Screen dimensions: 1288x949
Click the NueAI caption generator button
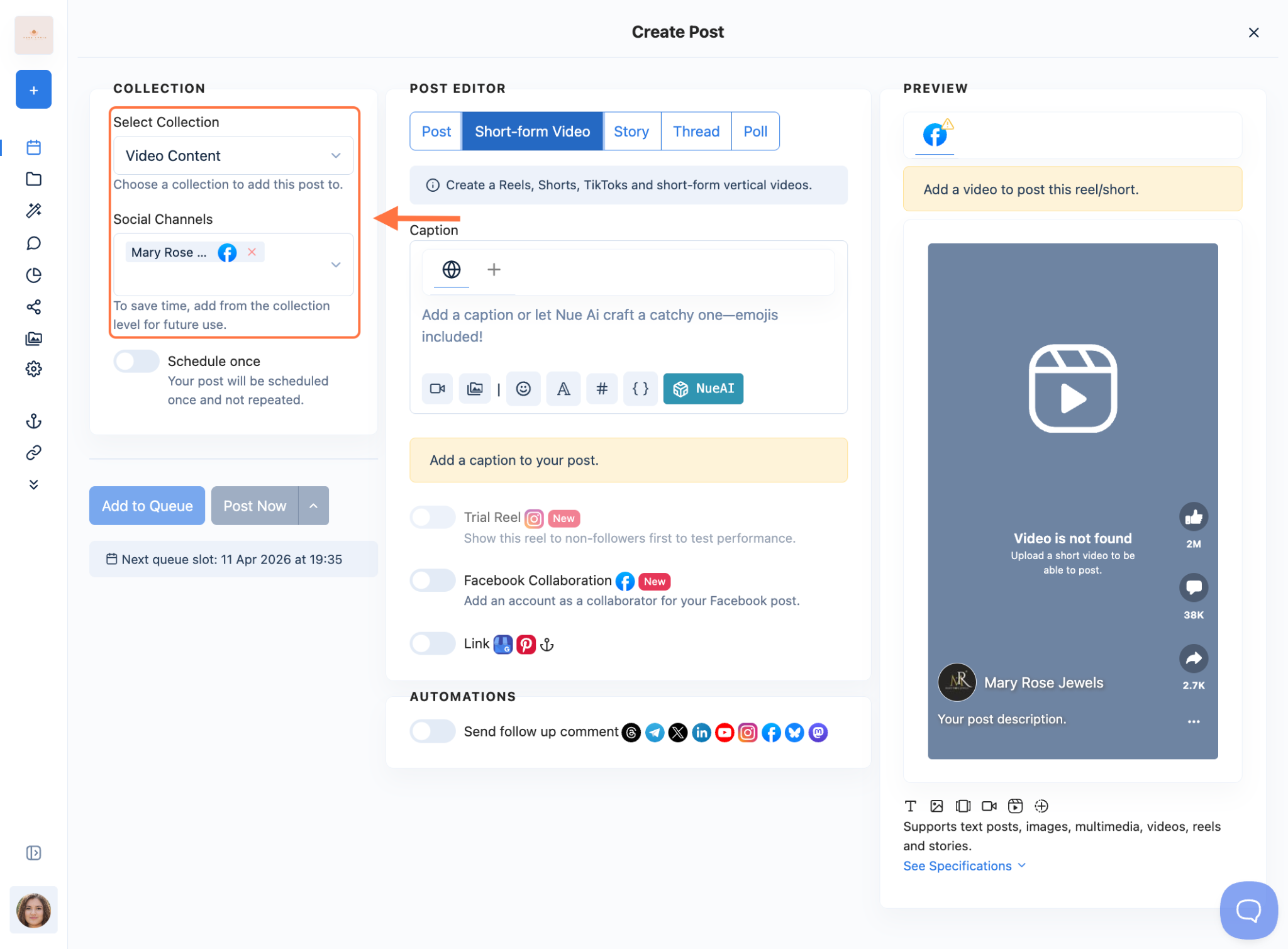pyautogui.click(x=703, y=389)
